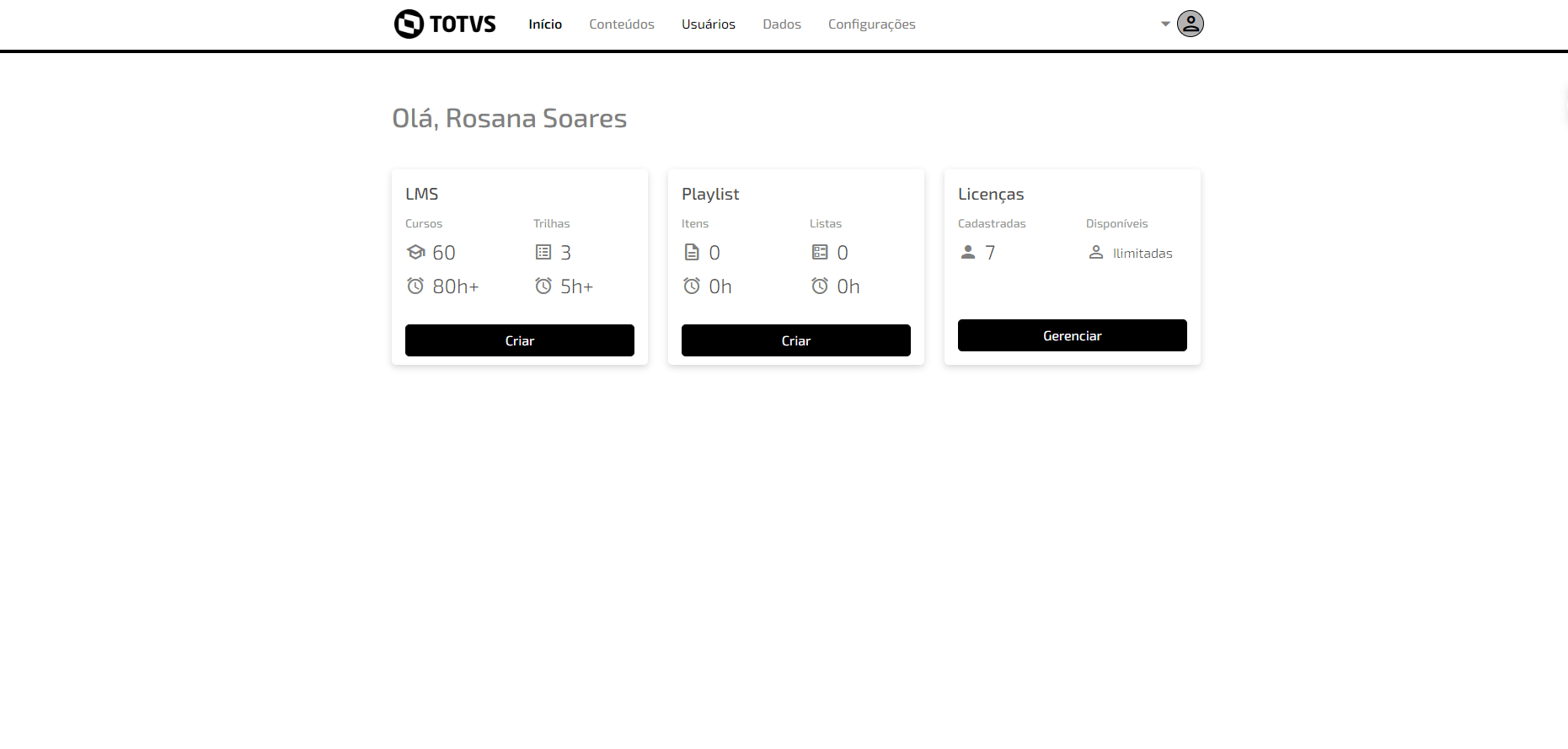Click the "Cursos" label
Screen dimensions: 1568x749
point(424,223)
